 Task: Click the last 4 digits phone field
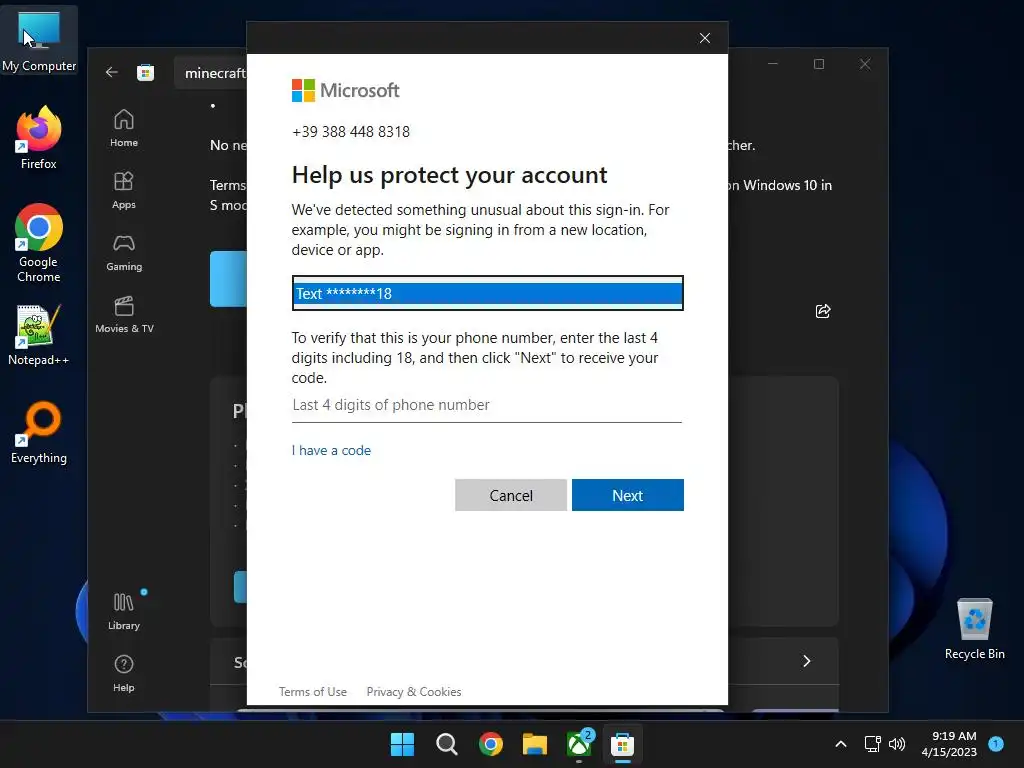click(x=487, y=406)
